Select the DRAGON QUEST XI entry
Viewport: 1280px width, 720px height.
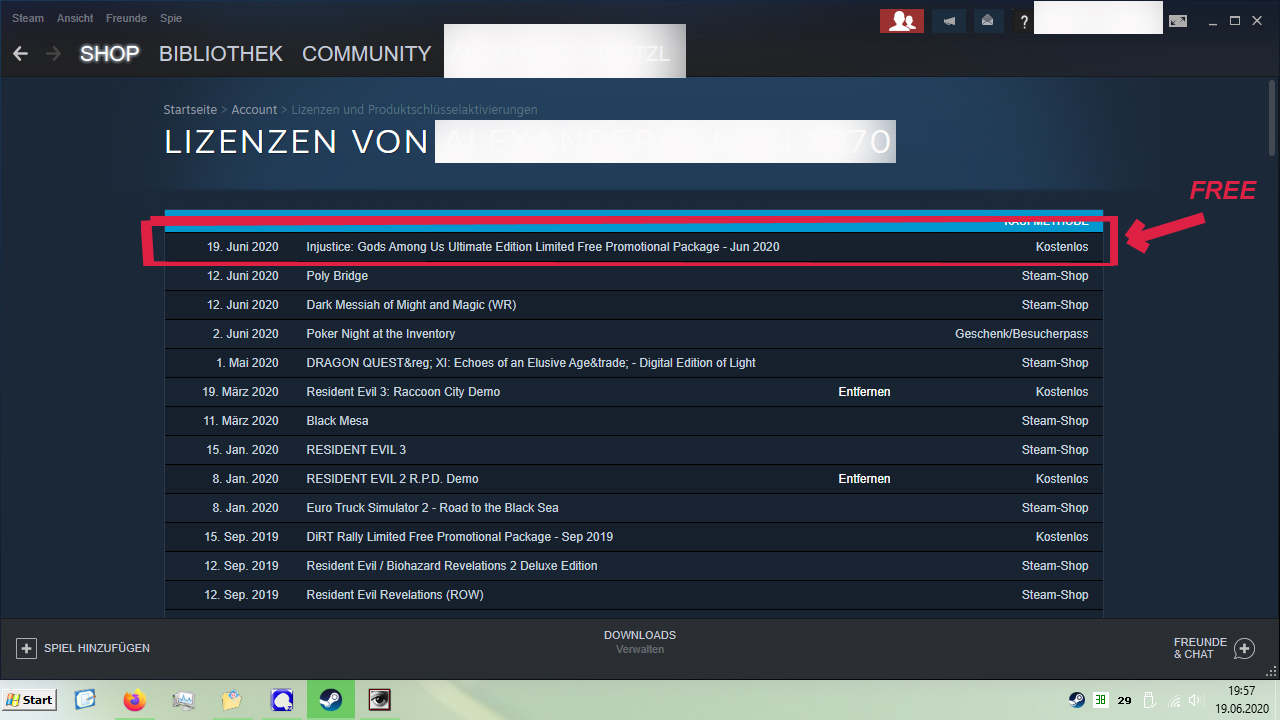pos(531,363)
